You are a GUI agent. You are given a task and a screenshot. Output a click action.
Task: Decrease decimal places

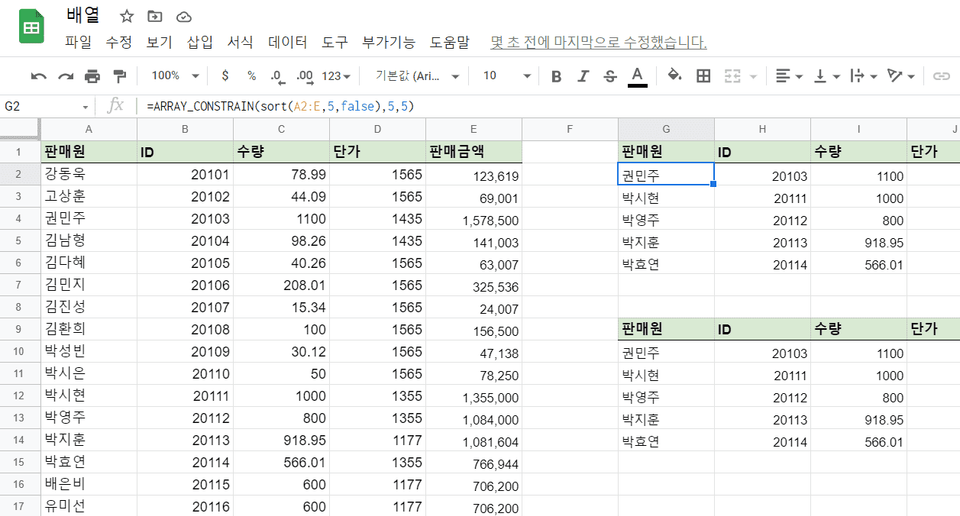[277, 76]
